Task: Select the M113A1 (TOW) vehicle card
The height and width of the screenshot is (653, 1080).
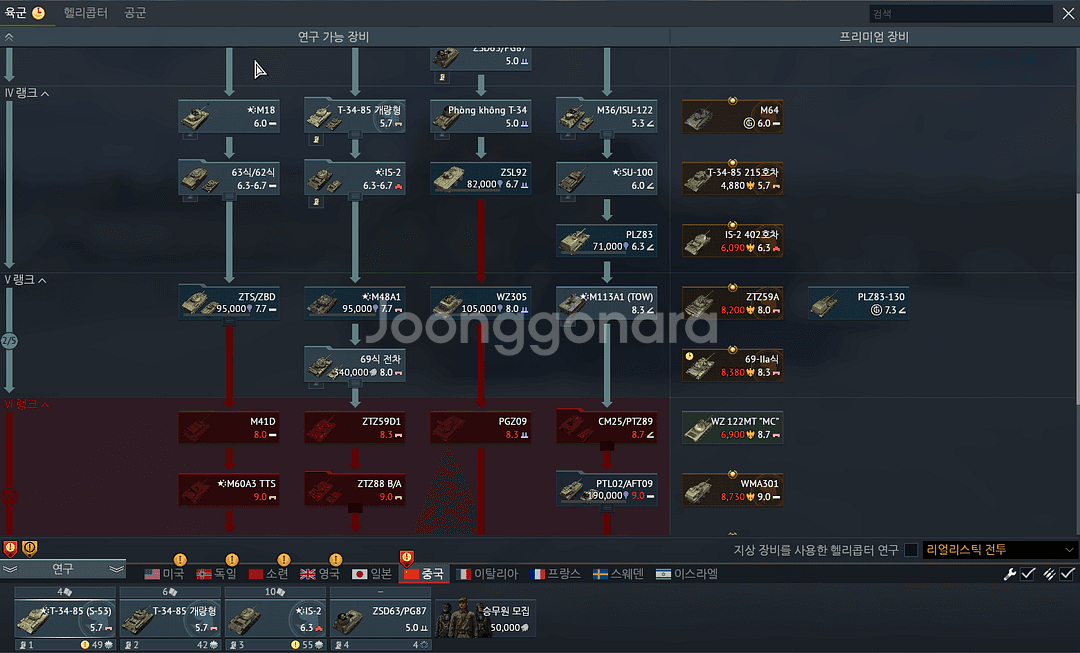Action: coord(606,303)
